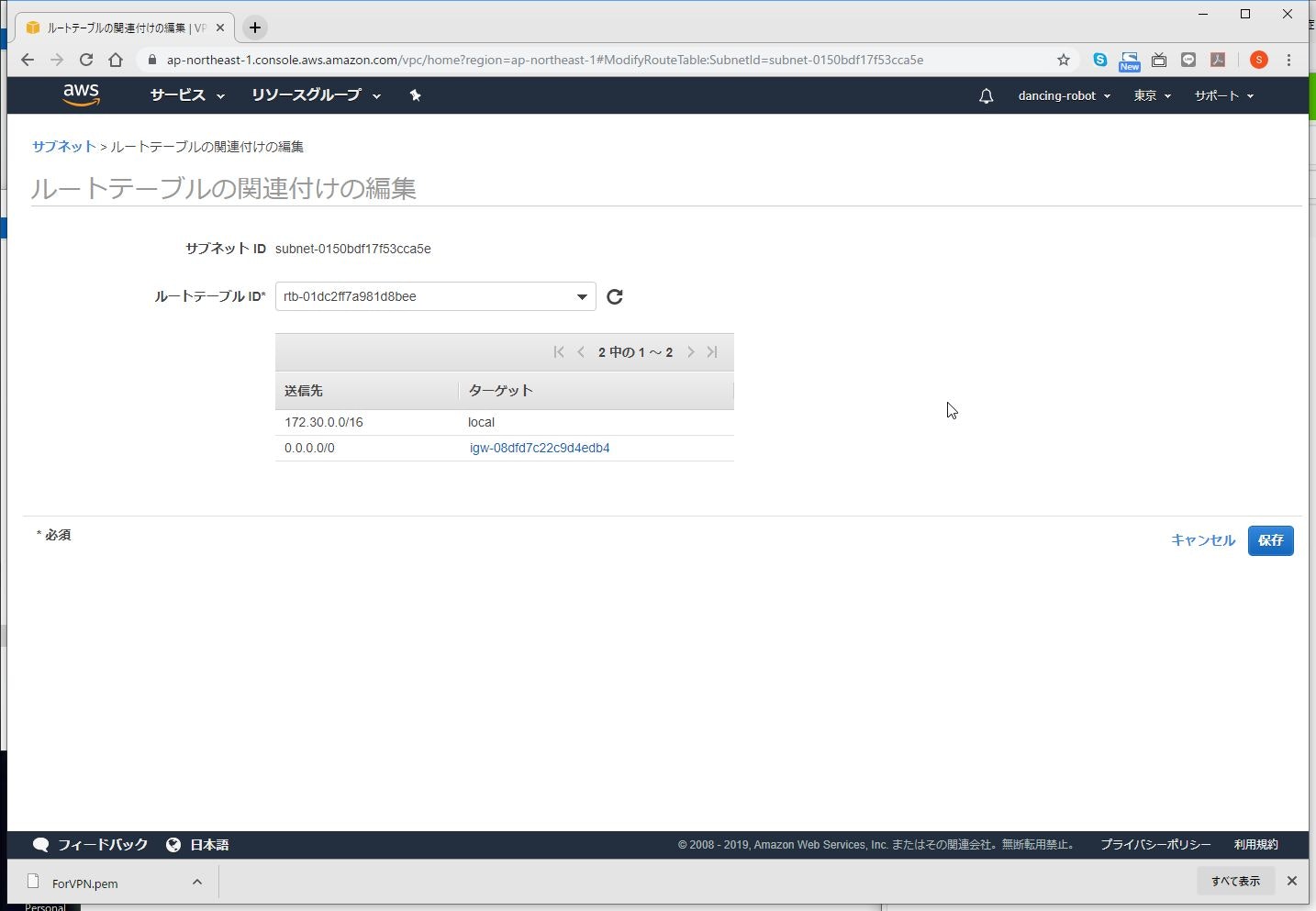Open the Chrome three-dot menu
Viewport: 1316px width, 911px height.
pos(1289,60)
